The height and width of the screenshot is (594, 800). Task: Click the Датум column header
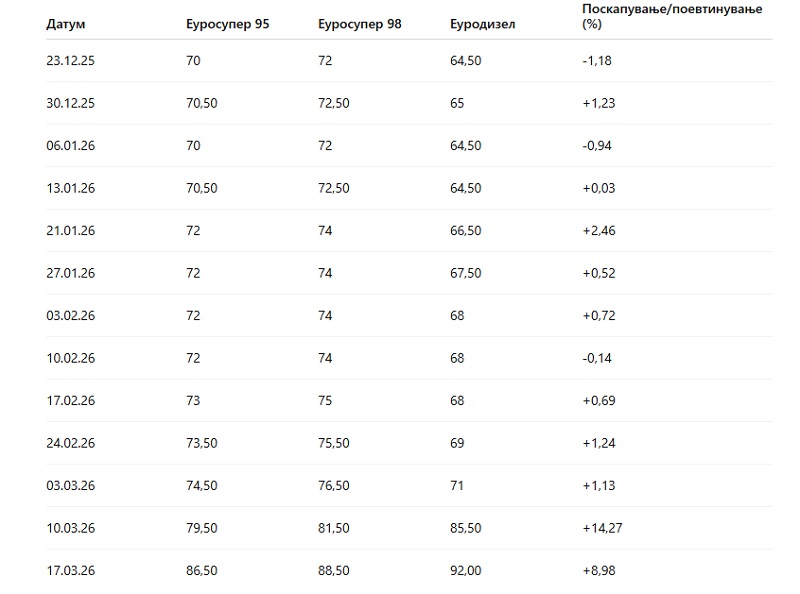65,24
